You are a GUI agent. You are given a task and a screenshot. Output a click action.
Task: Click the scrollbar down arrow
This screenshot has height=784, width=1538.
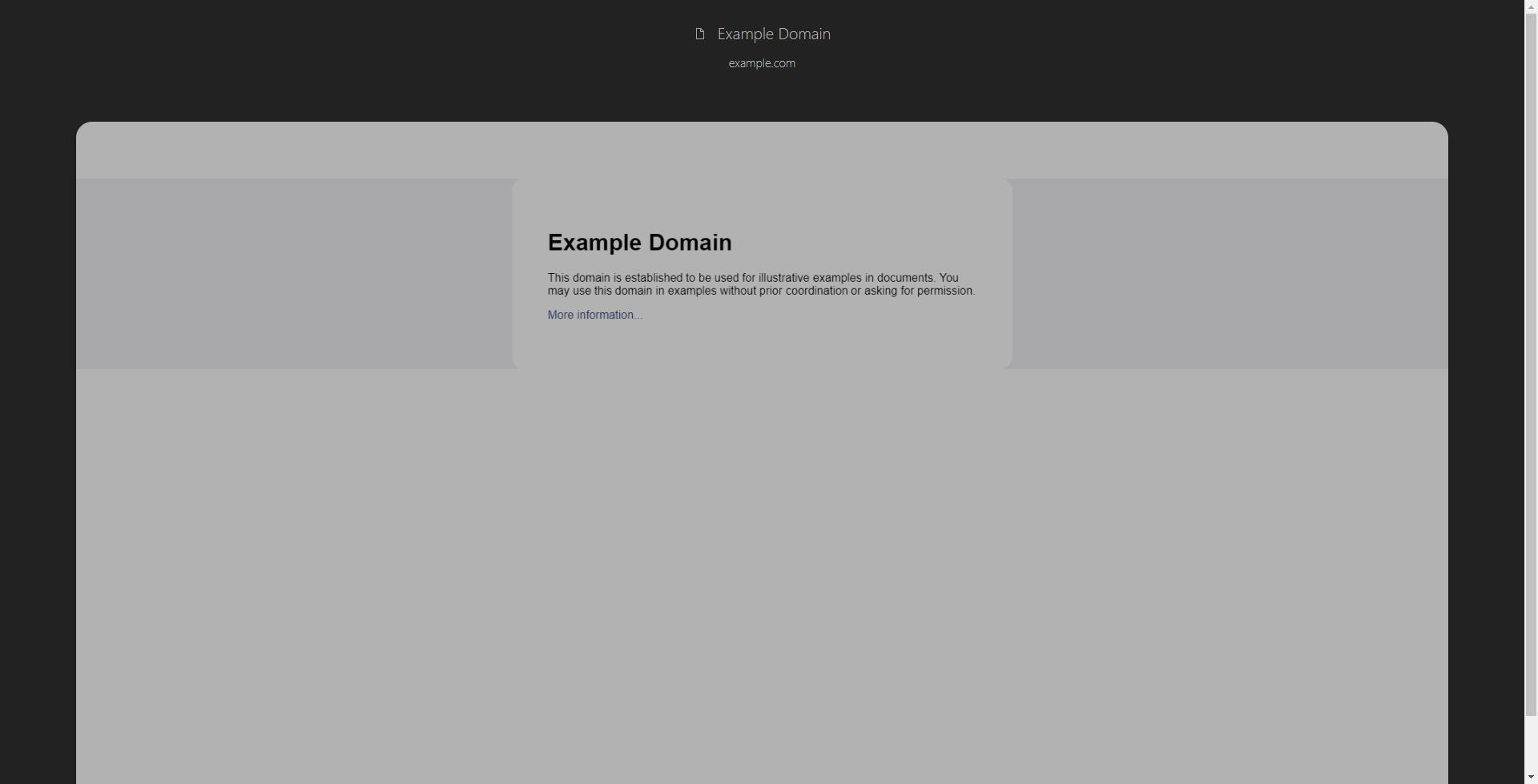pyautogui.click(x=1531, y=777)
